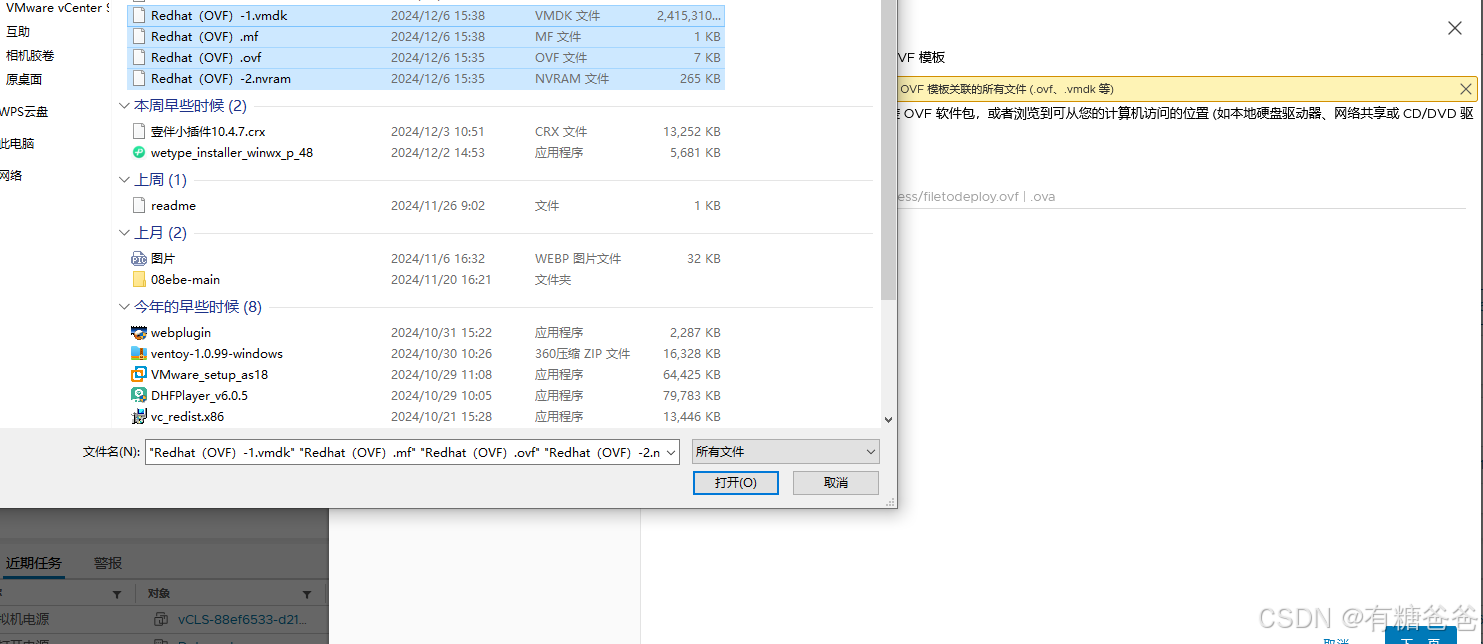Click the 79,783 KB size cell

(692, 396)
